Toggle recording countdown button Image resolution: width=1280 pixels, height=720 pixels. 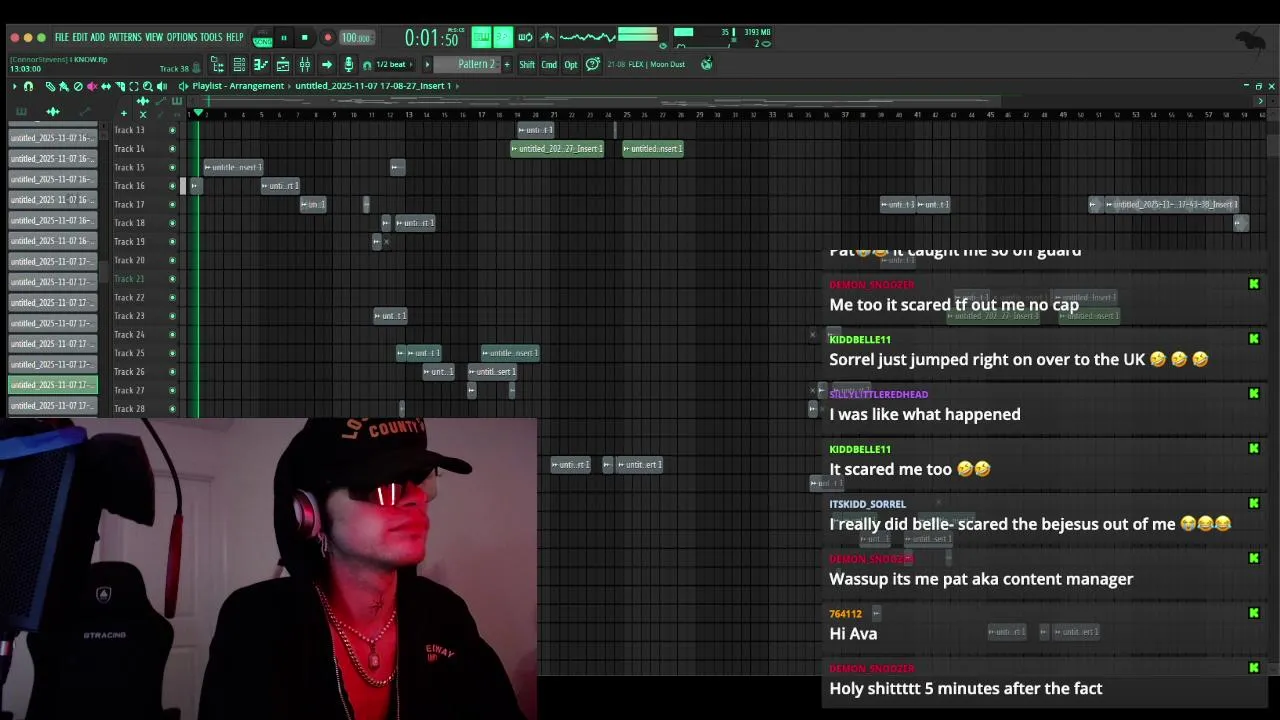point(503,37)
